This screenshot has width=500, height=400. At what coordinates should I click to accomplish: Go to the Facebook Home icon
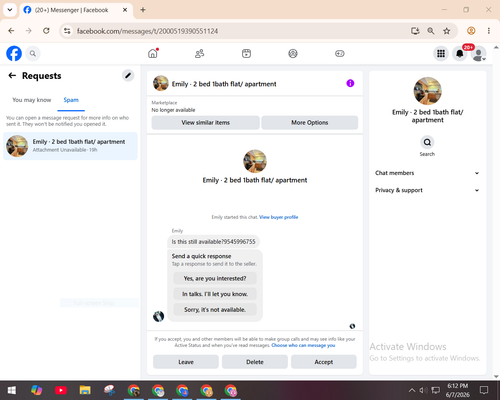[153, 53]
